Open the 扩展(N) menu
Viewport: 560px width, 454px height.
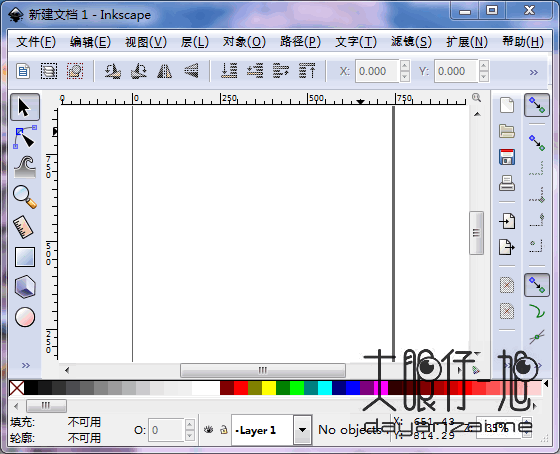click(x=467, y=42)
